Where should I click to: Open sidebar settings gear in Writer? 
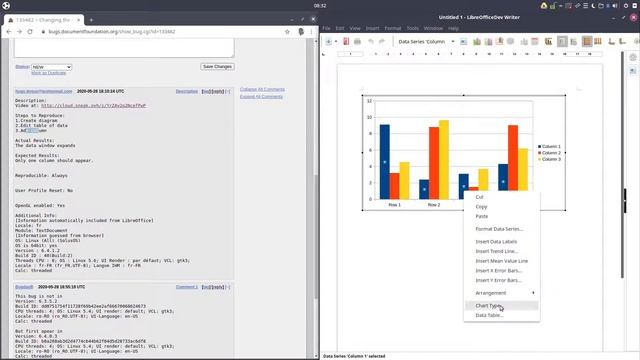[633, 58]
